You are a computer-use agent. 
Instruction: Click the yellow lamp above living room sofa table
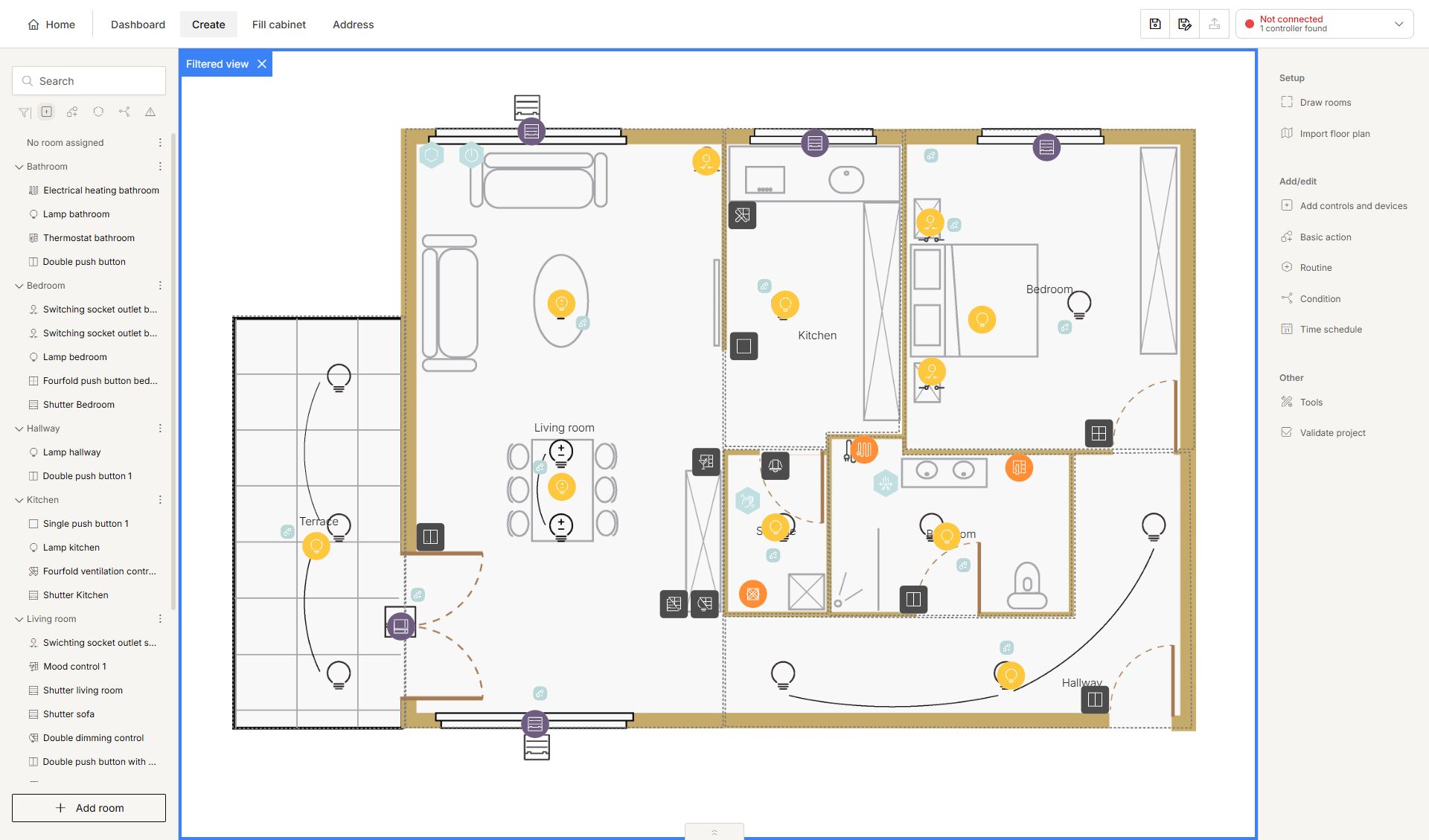coord(561,303)
